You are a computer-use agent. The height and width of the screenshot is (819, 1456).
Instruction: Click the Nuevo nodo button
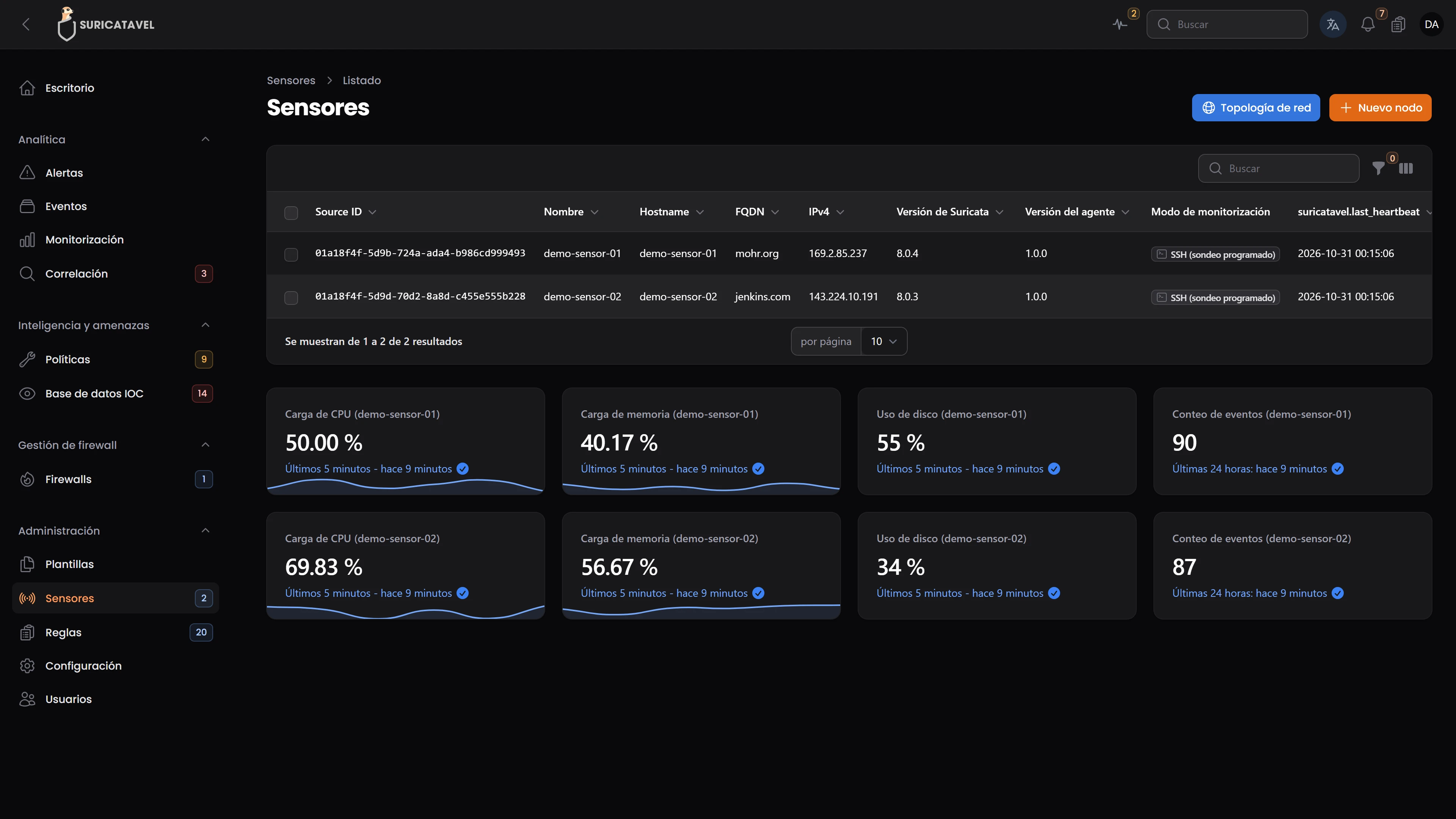point(1380,107)
